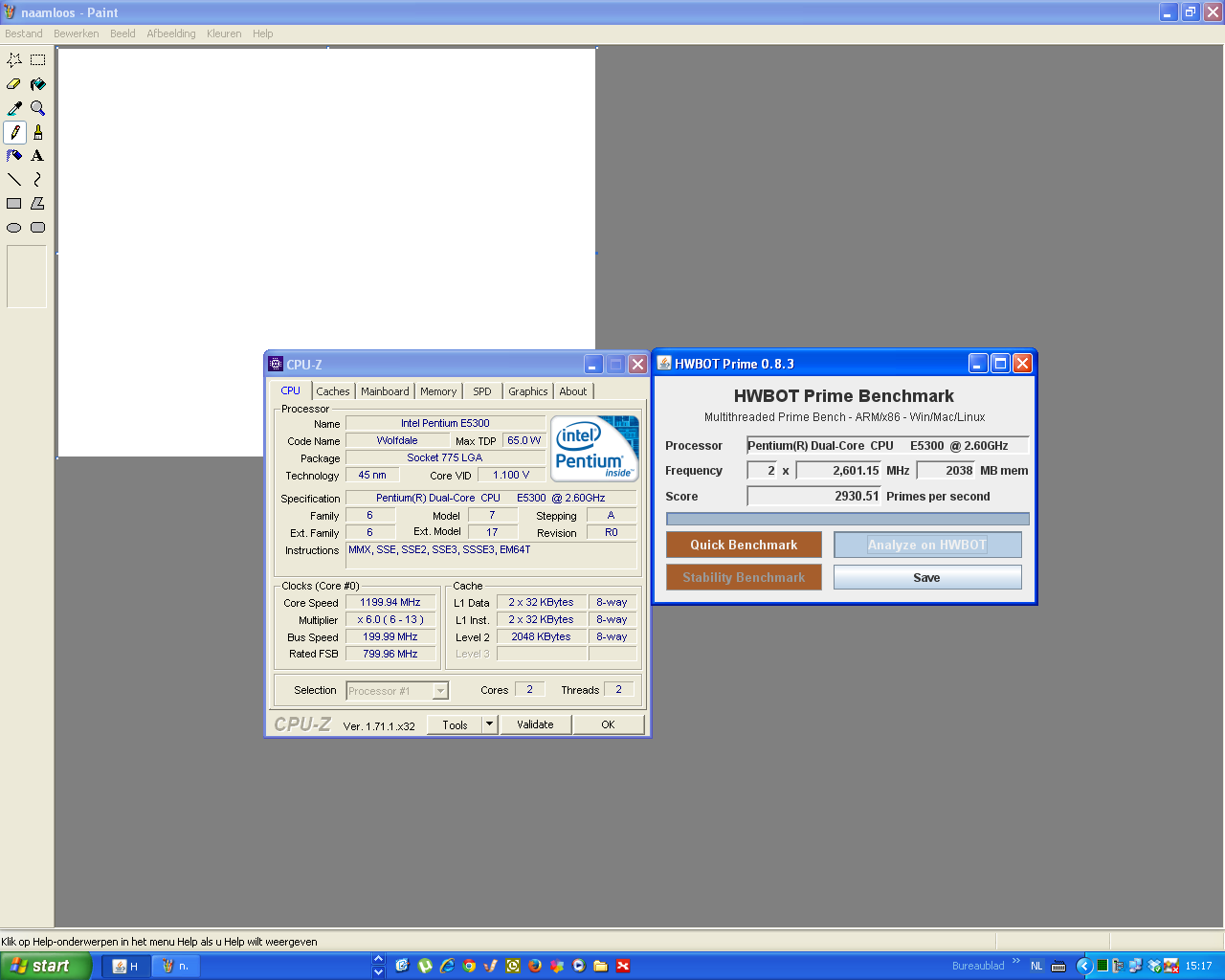Screen dimensions: 1225x980
Task: Select the Curve tool in Paint
Action: tap(38, 179)
